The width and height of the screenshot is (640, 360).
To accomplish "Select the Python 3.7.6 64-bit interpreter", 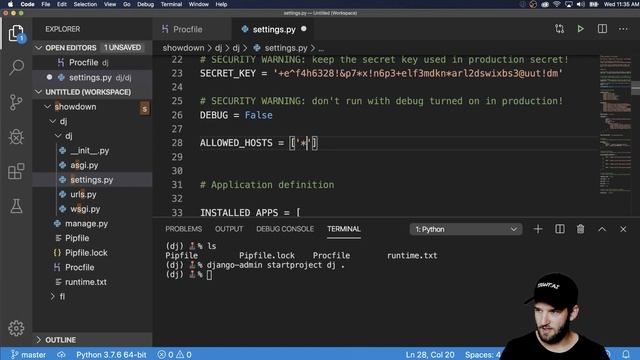I will coord(111,354).
